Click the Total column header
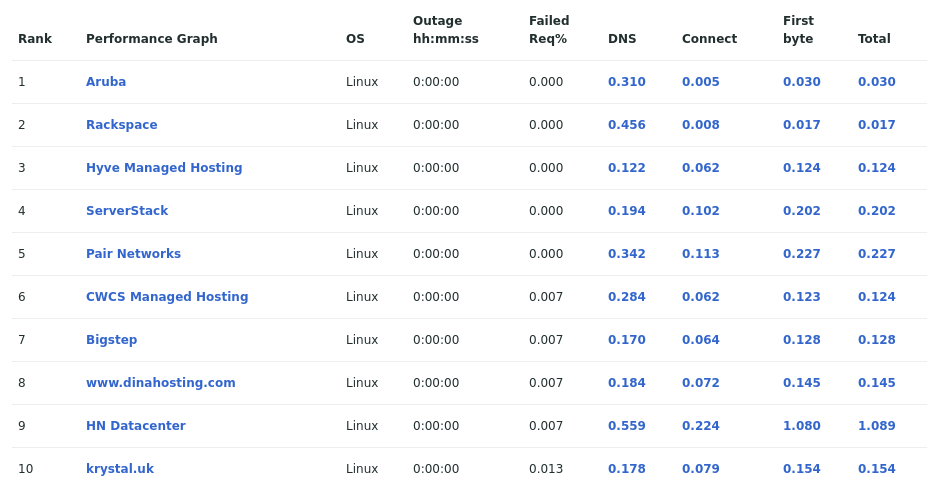 click(874, 39)
